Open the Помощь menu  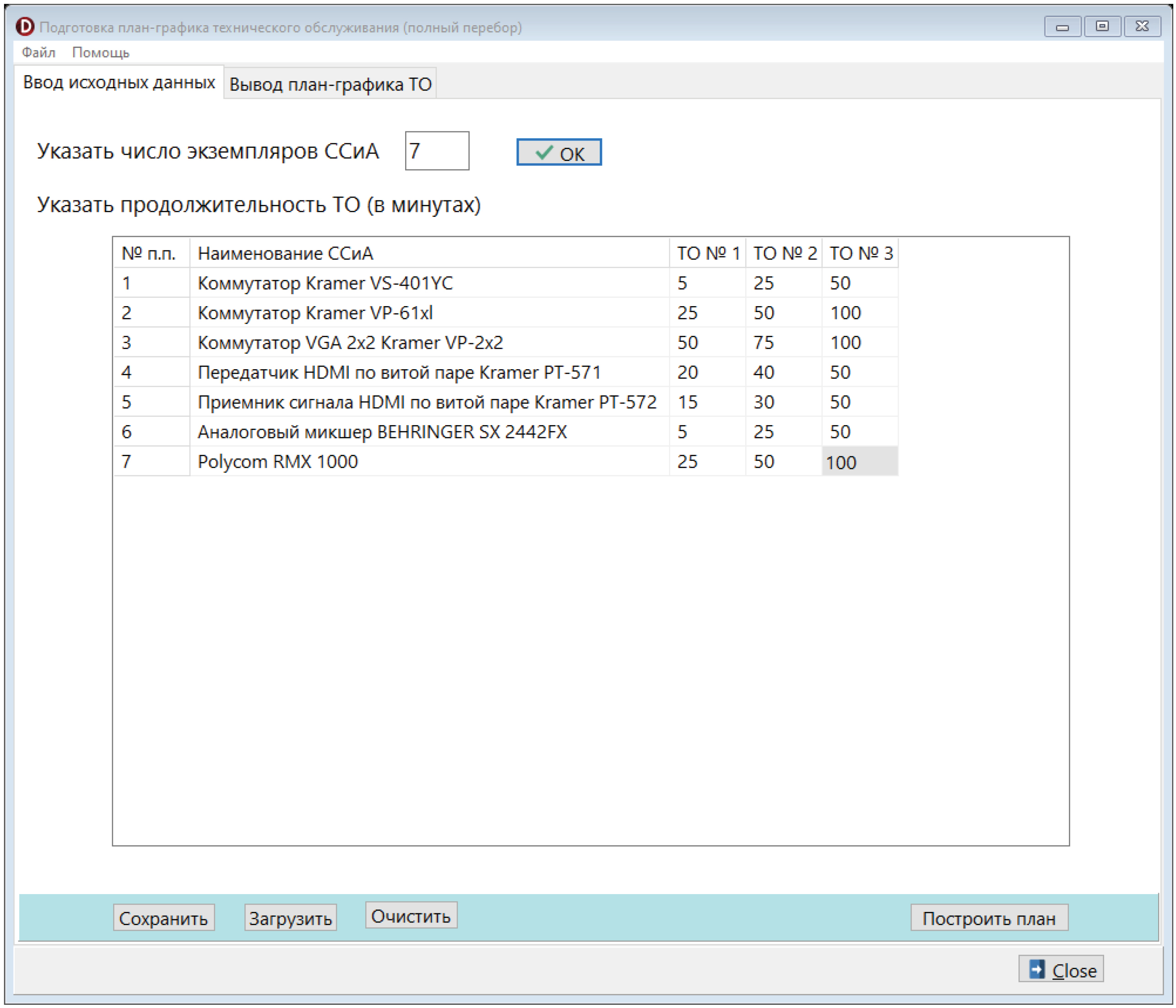(x=100, y=53)
